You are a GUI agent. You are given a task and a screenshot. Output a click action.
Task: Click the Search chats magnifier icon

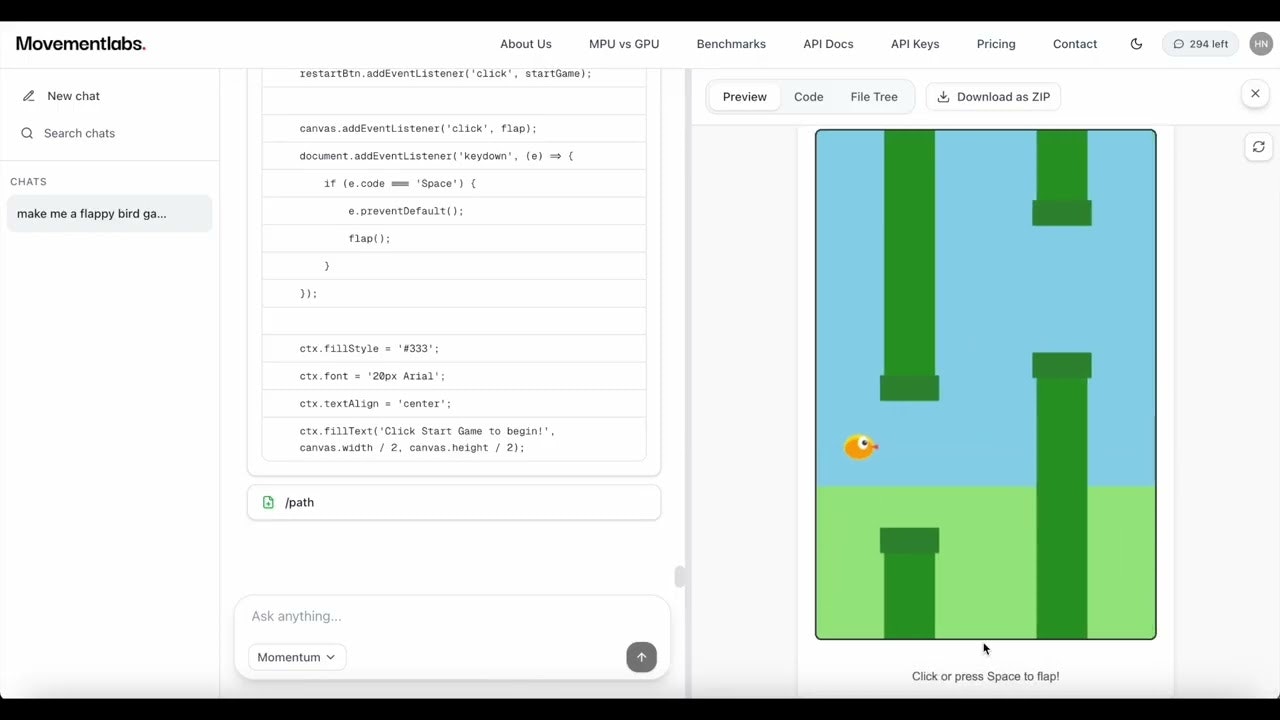(x=27, y=133)
